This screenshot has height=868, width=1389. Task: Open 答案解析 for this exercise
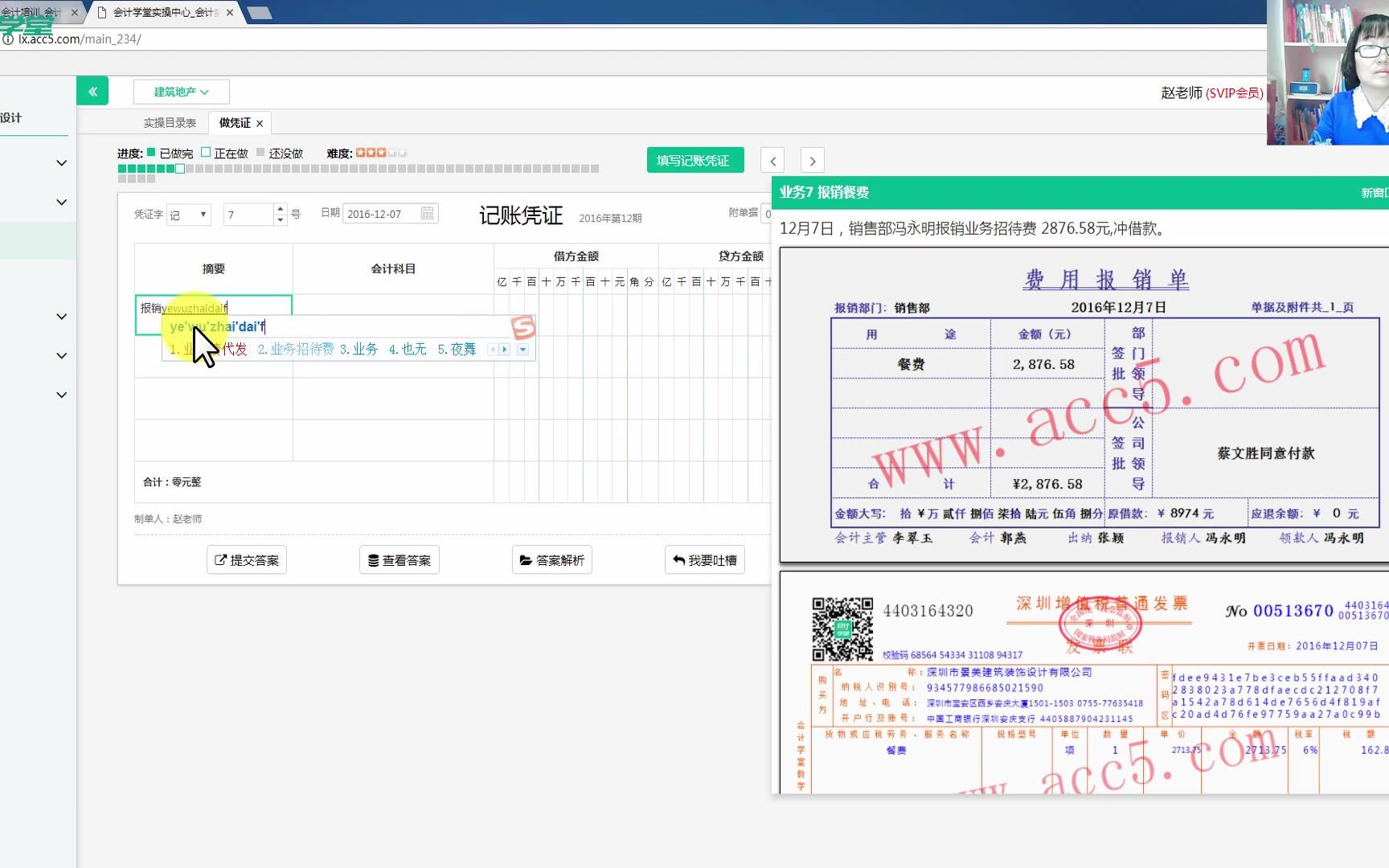pyautogui.click(x=551, y=559)
